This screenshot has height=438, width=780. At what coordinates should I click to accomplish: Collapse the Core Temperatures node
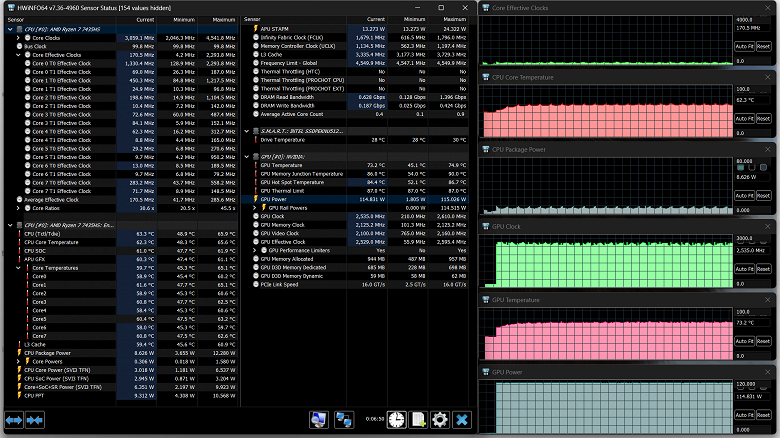click(x=18, y=268)
